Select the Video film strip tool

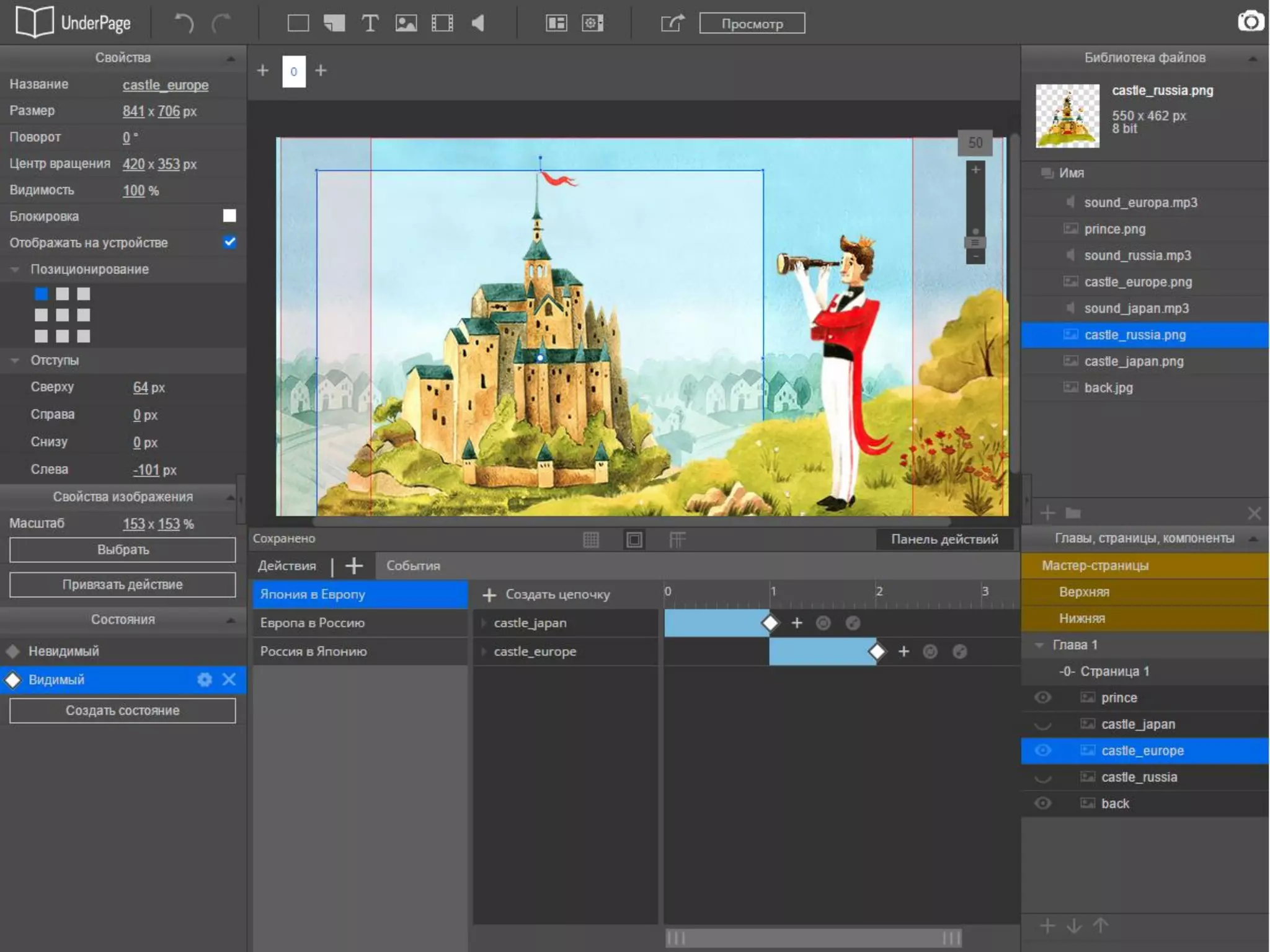coord(442,24)
